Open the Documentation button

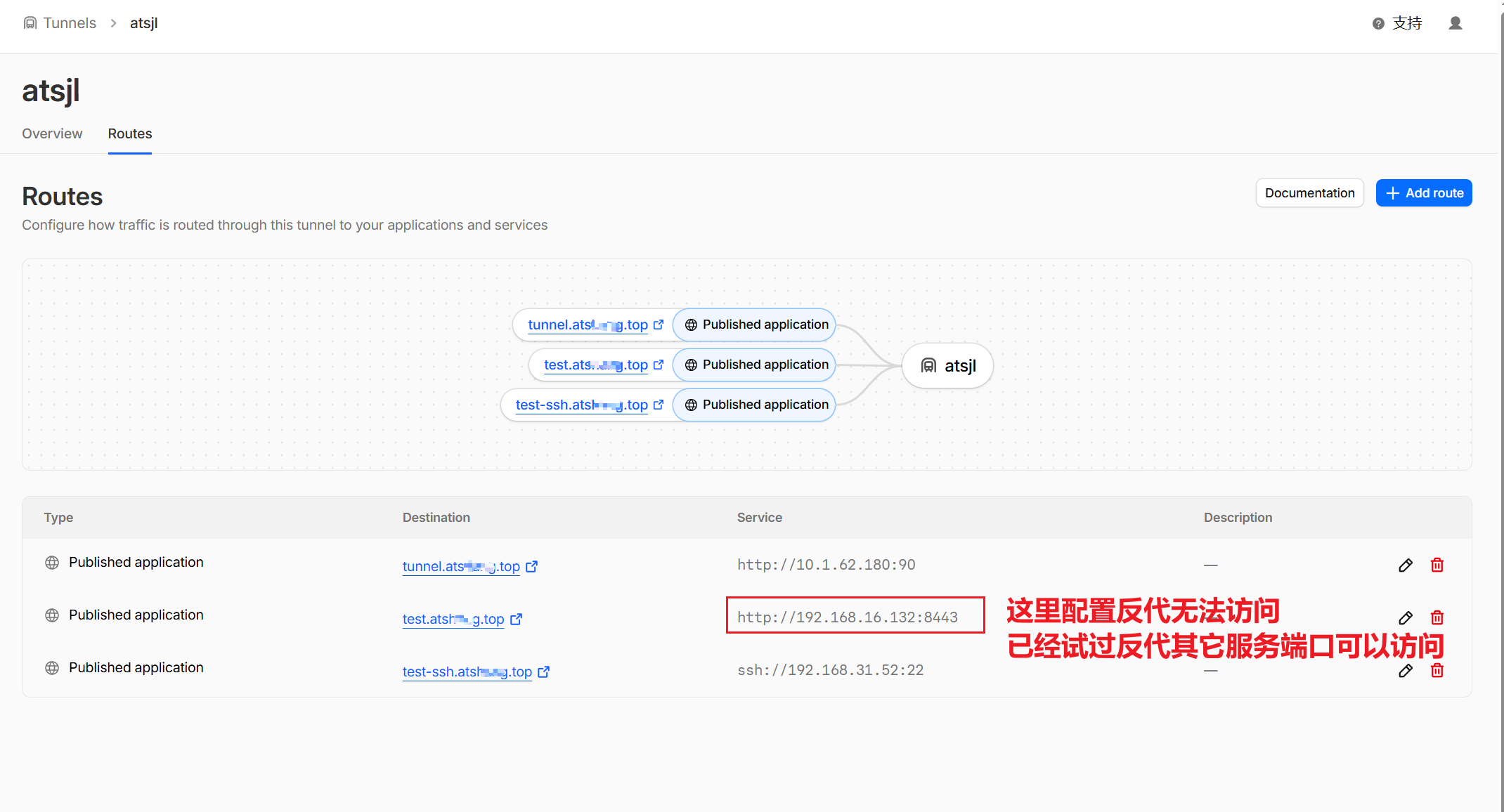click(x=1309, y=193)
